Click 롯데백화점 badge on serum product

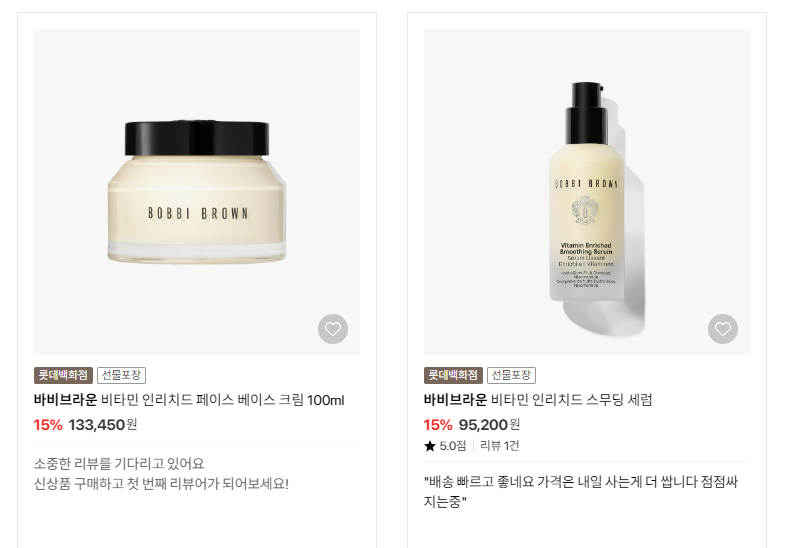tap(453, 375)
